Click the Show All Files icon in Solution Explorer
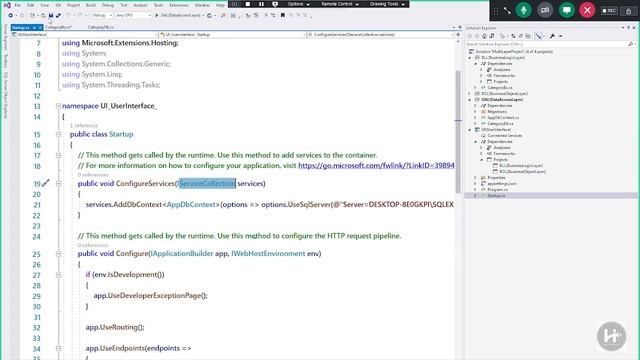The width and height of the screenshot is (640, 360). tap(528, 36)
